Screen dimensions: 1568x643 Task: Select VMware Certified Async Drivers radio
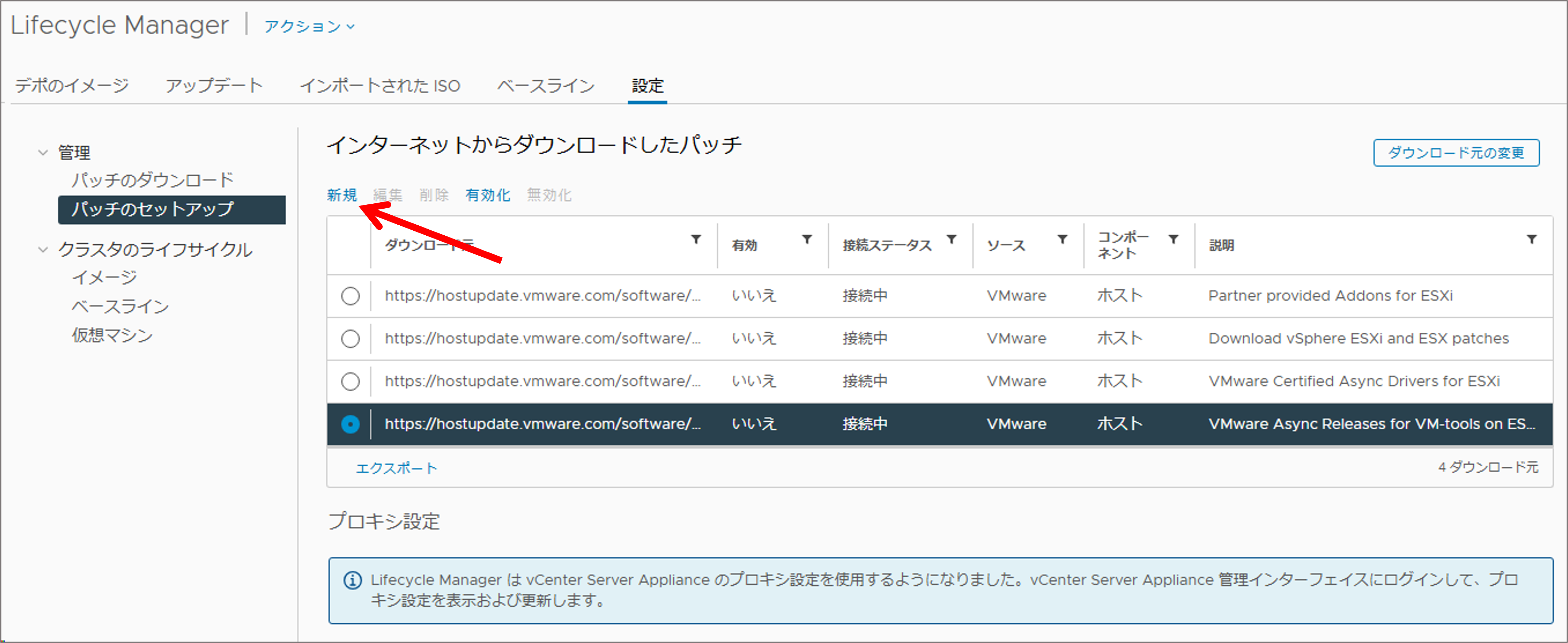tap(350, 381)
